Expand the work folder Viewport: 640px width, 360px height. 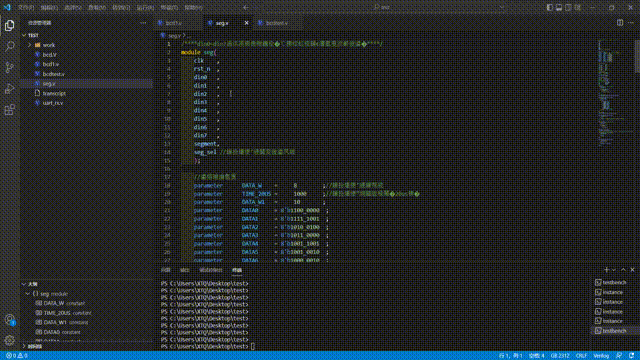pos(87,45)
